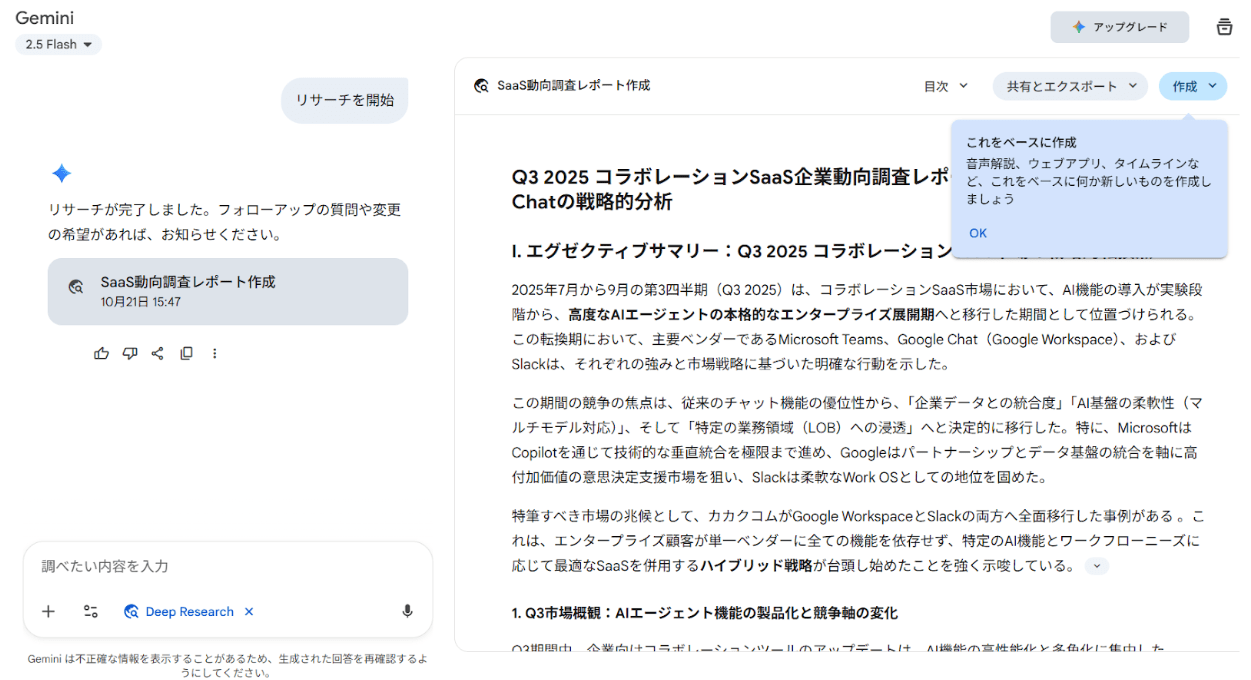This screenshot has height=680, width=1251.
Task: Click OK in the これをベースに作成 tooltip
Action: click(x=978, y=233)
